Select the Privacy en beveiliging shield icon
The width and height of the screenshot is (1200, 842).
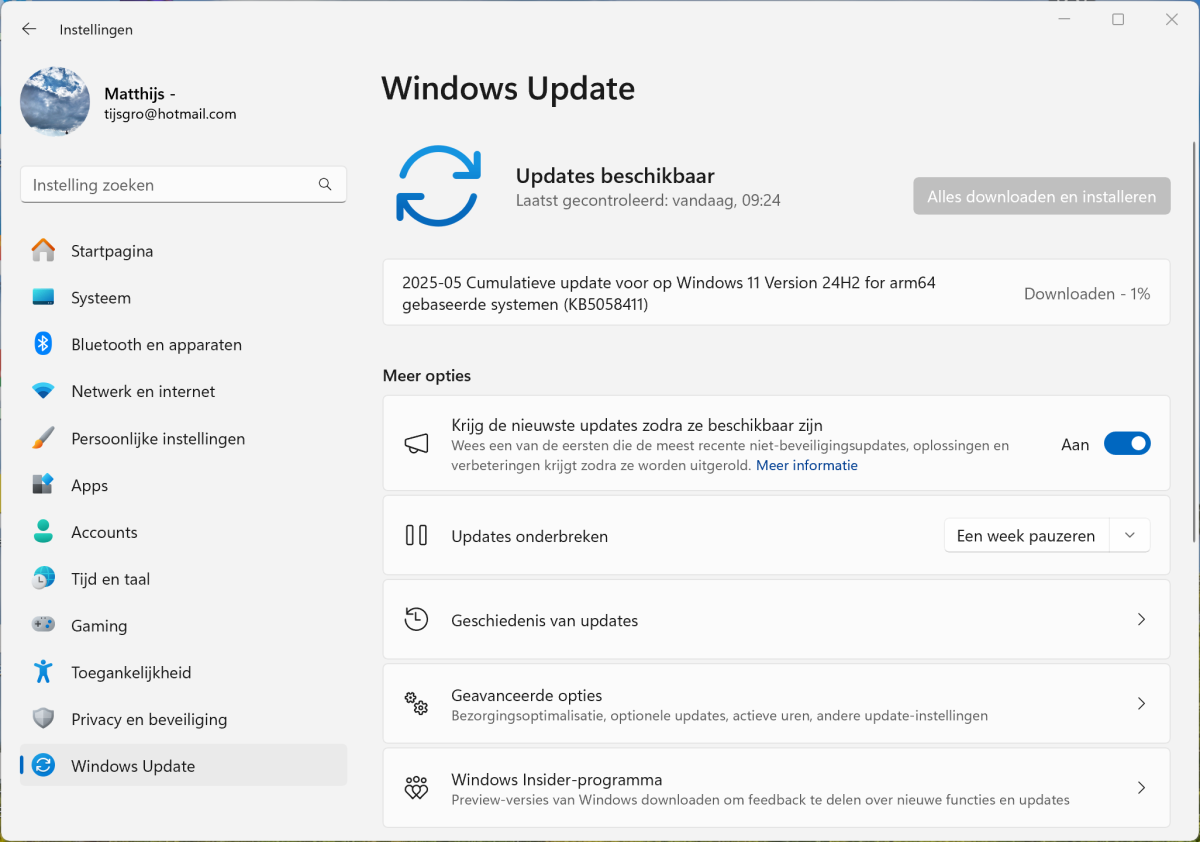(43, 719)
